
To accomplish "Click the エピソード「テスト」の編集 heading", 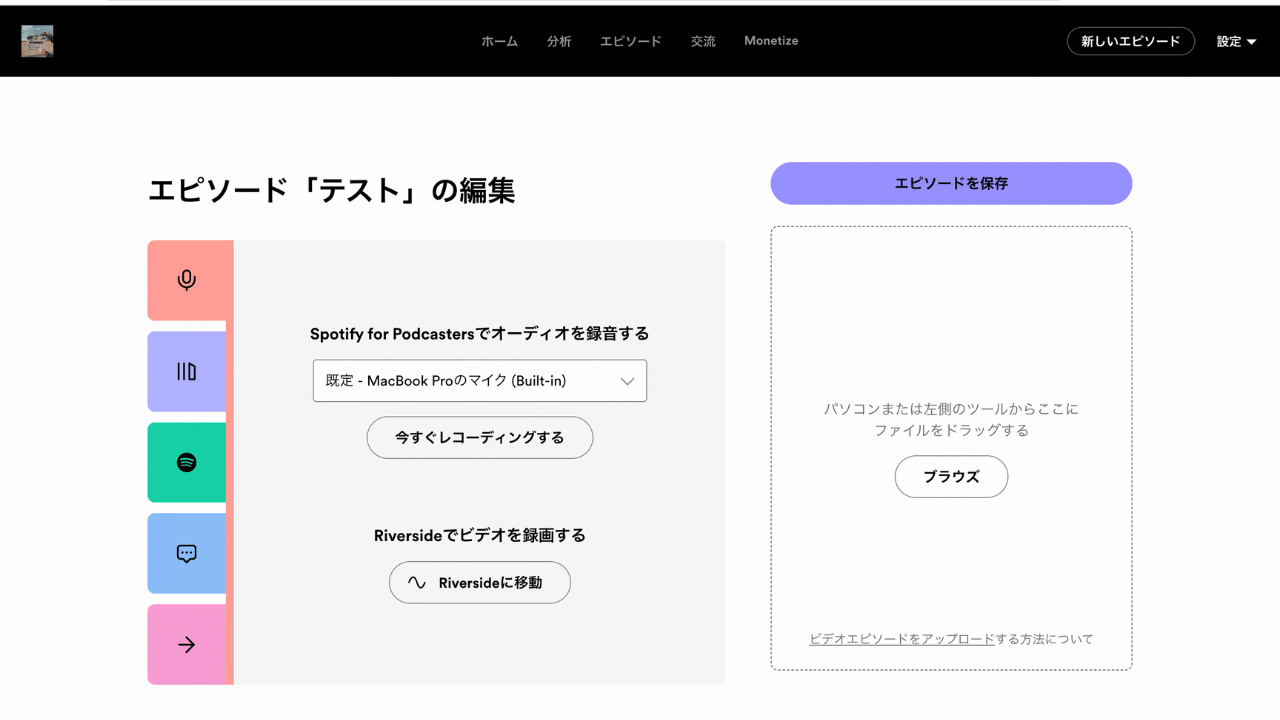I will (x=332, y=190).
